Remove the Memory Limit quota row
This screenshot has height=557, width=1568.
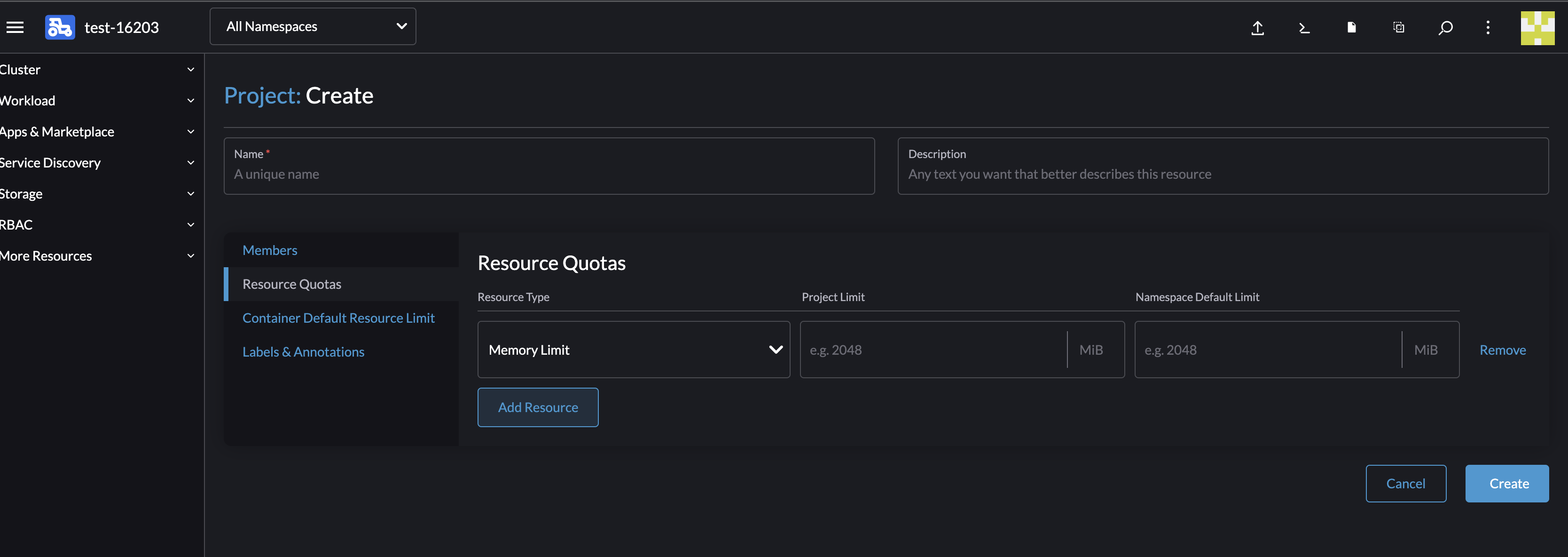click(1503, 349)
